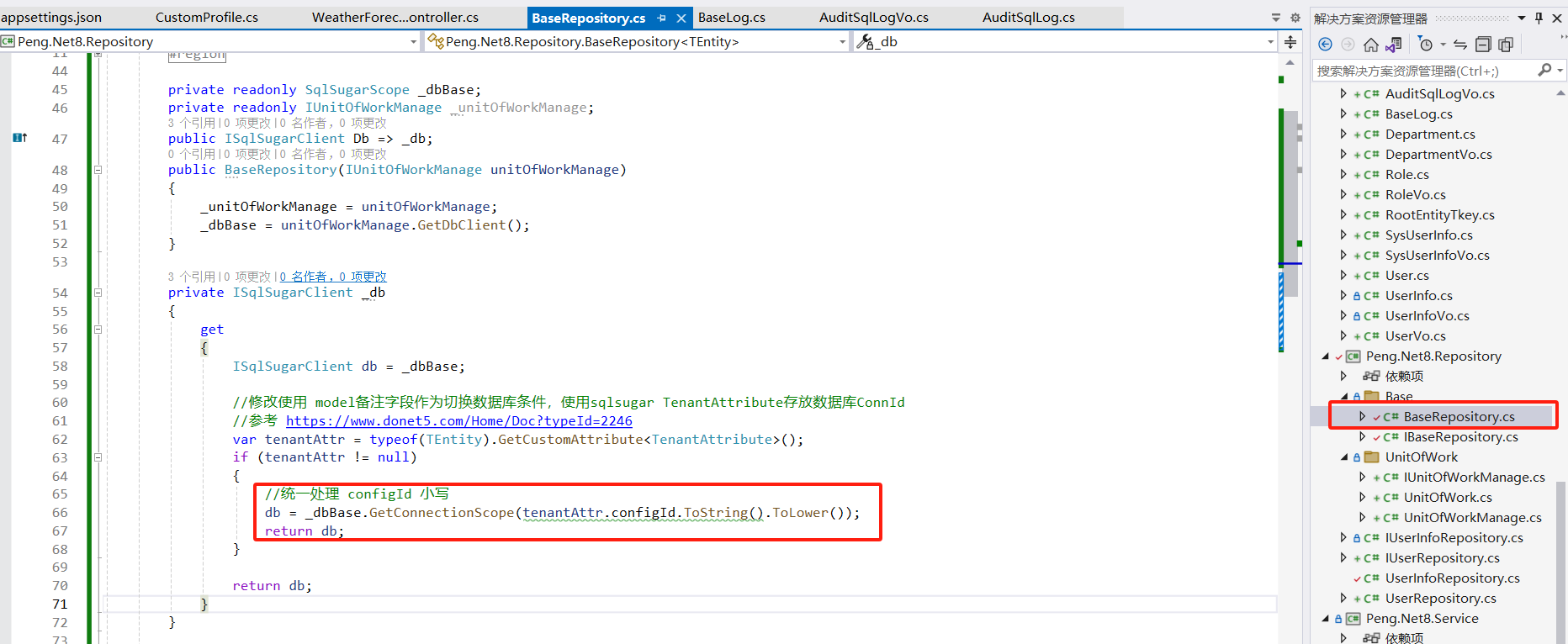
Task: Click the Solution Explorer Home icon
Action: [x=1371, y=45]
